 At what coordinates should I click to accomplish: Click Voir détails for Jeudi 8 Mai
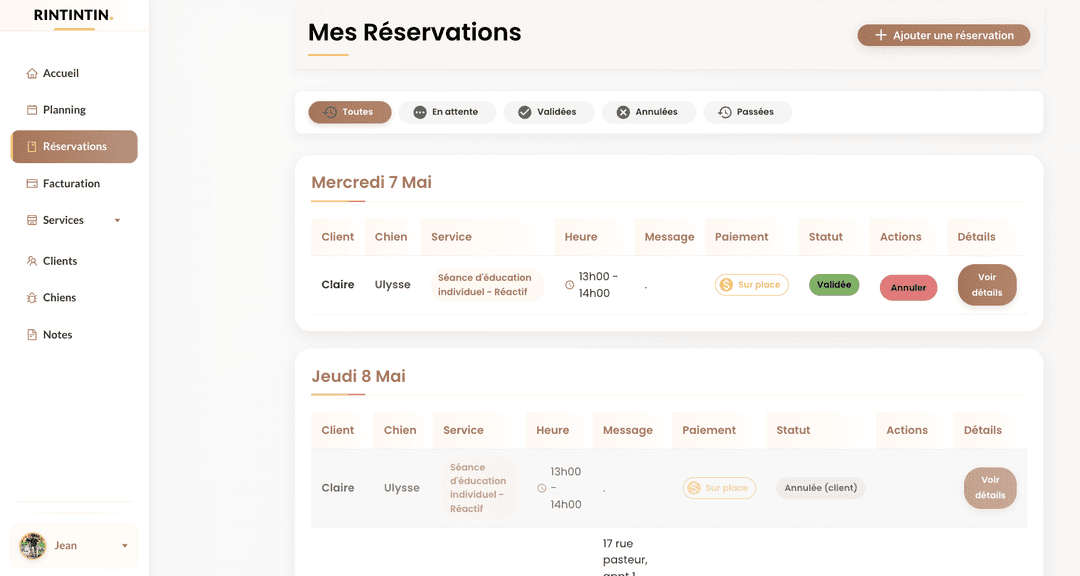tap(990, 488)
